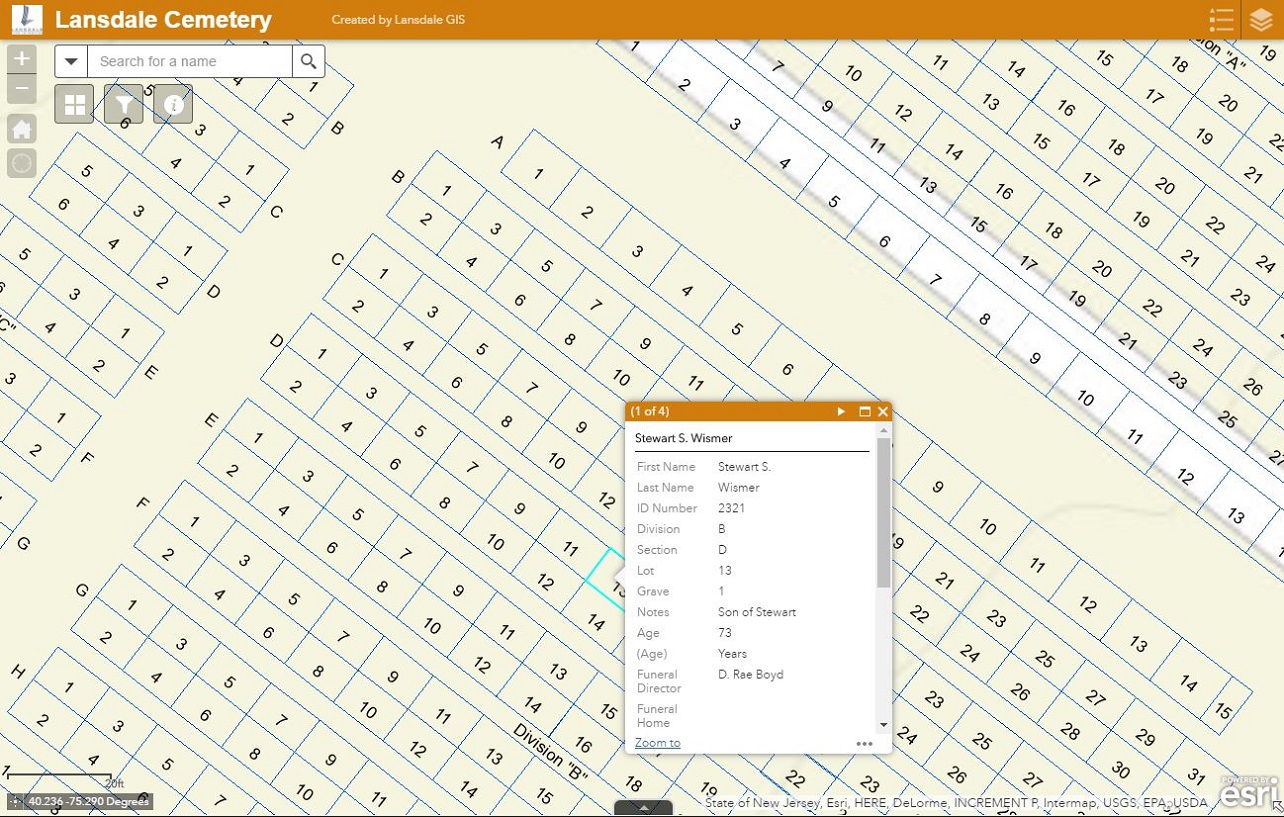
Task: Advance to the next popup feature arrow
Action: coord(841,411)
